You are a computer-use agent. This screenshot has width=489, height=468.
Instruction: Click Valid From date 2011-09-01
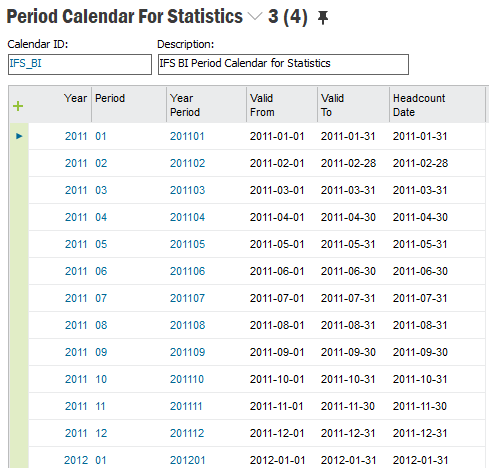[x=277, y=352]
